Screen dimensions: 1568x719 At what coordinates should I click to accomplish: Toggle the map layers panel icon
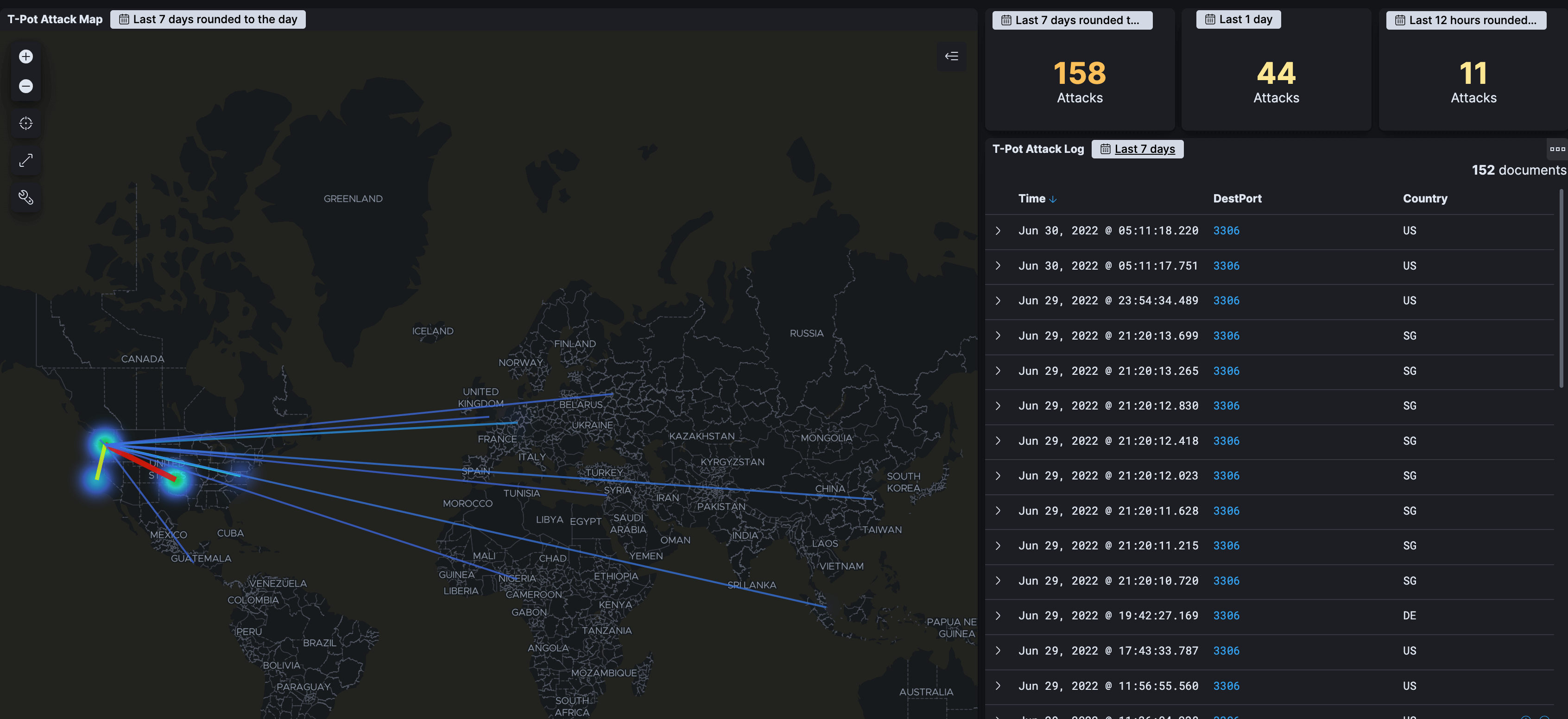[x=951, y=57]
